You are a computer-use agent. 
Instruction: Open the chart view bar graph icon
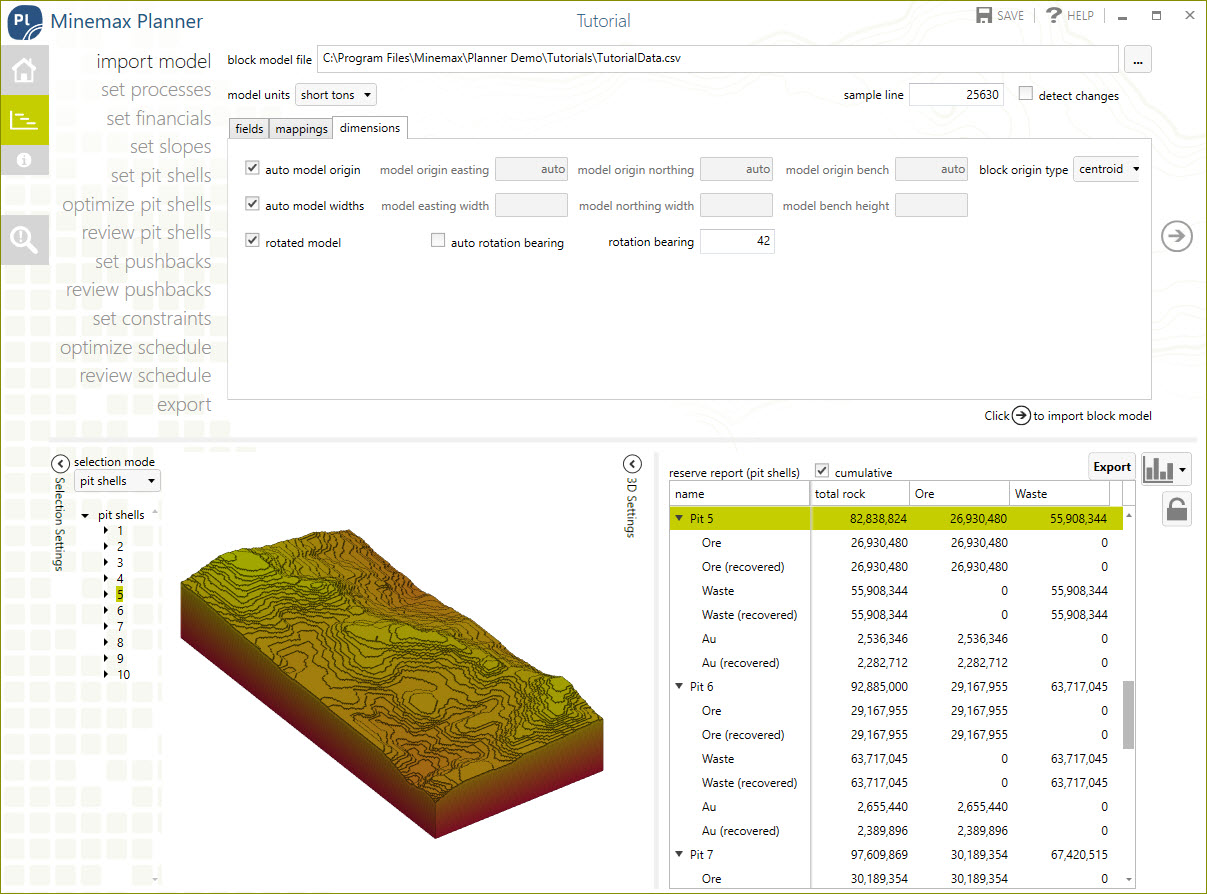(1159, 468)
